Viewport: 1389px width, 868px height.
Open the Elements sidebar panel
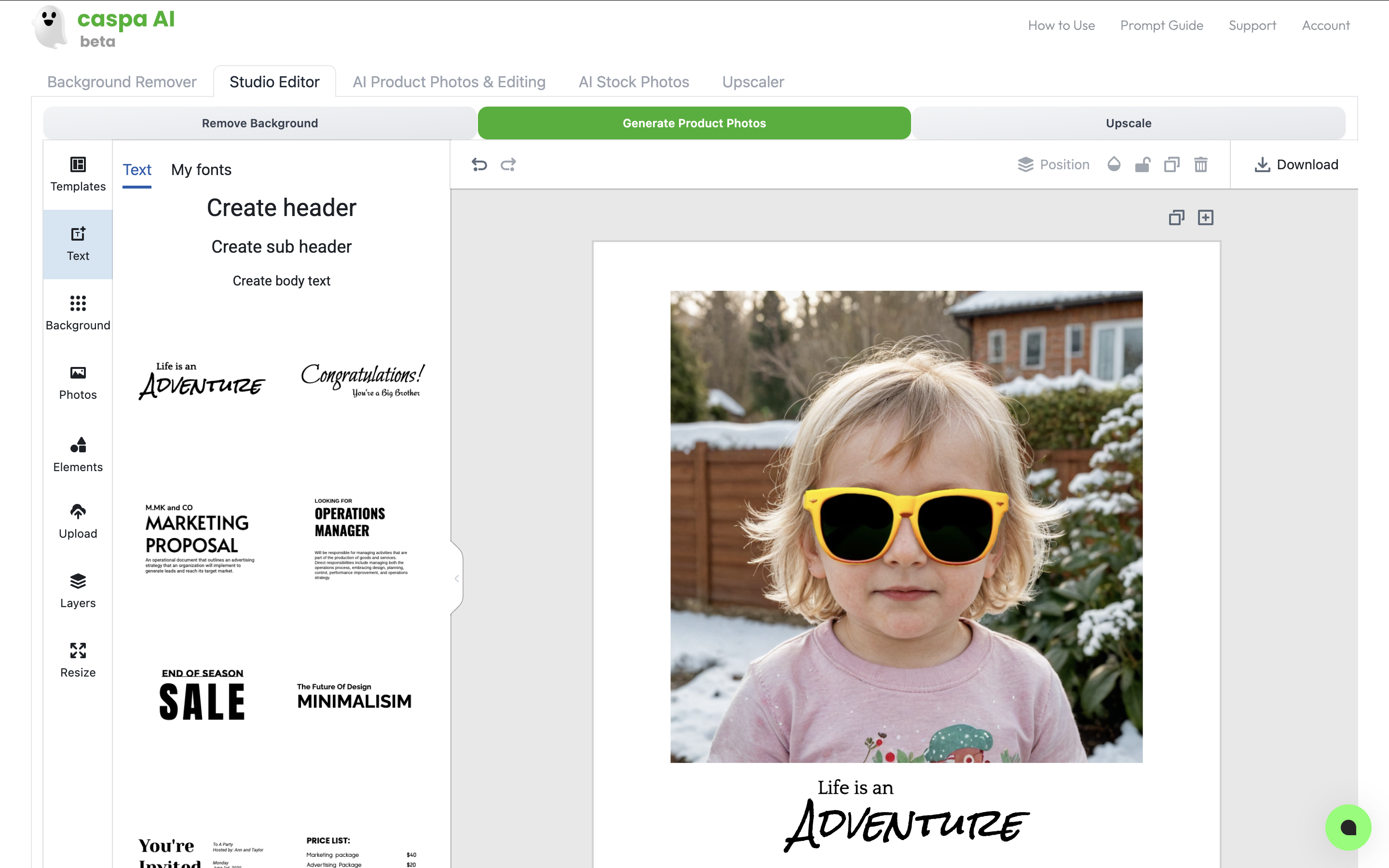pyautogui.click(x=78, y=454)
